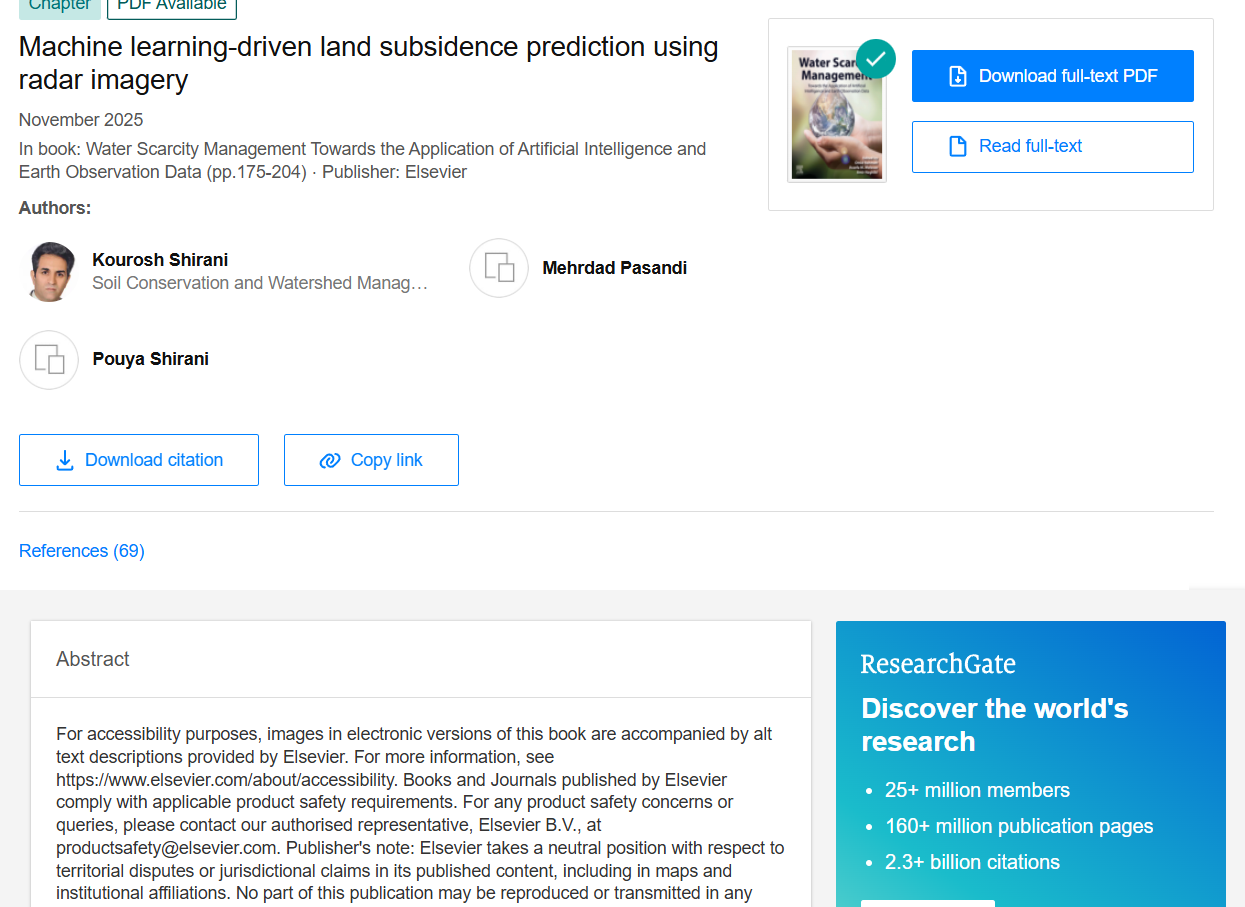This screenshot has width=1245, height=907.
Task: Click the ResearchGate logo in the promo panel
Action: coord(938,664)
